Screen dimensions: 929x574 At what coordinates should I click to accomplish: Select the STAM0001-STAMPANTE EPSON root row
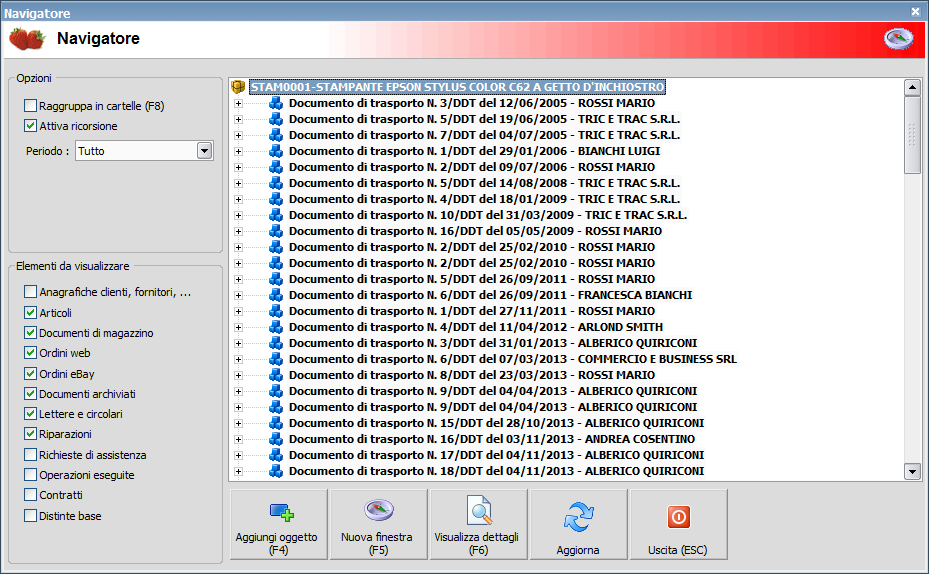point(457,87)
